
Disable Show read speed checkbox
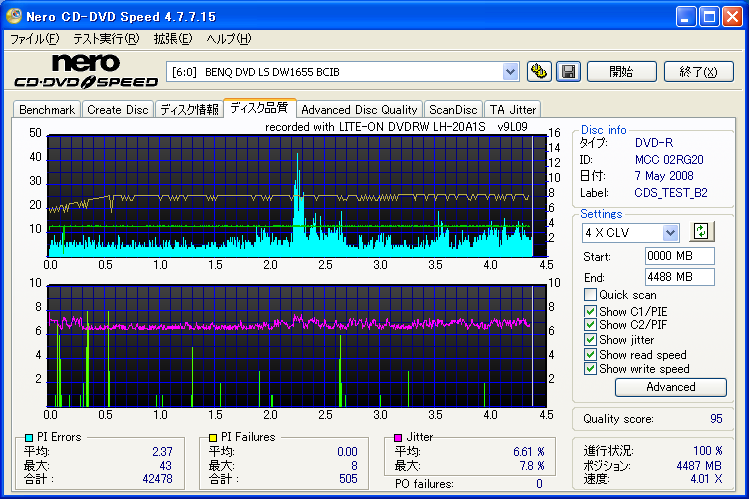[590, 355]
